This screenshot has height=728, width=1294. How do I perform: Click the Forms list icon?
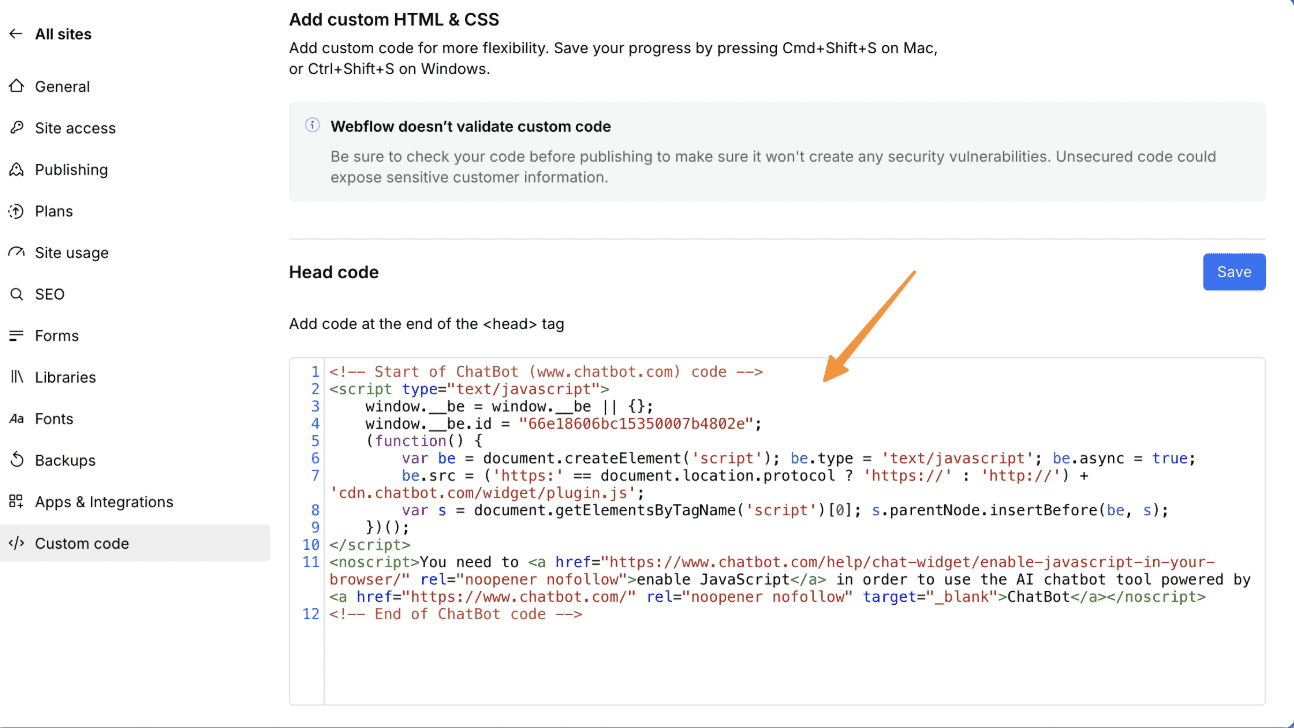16,336
